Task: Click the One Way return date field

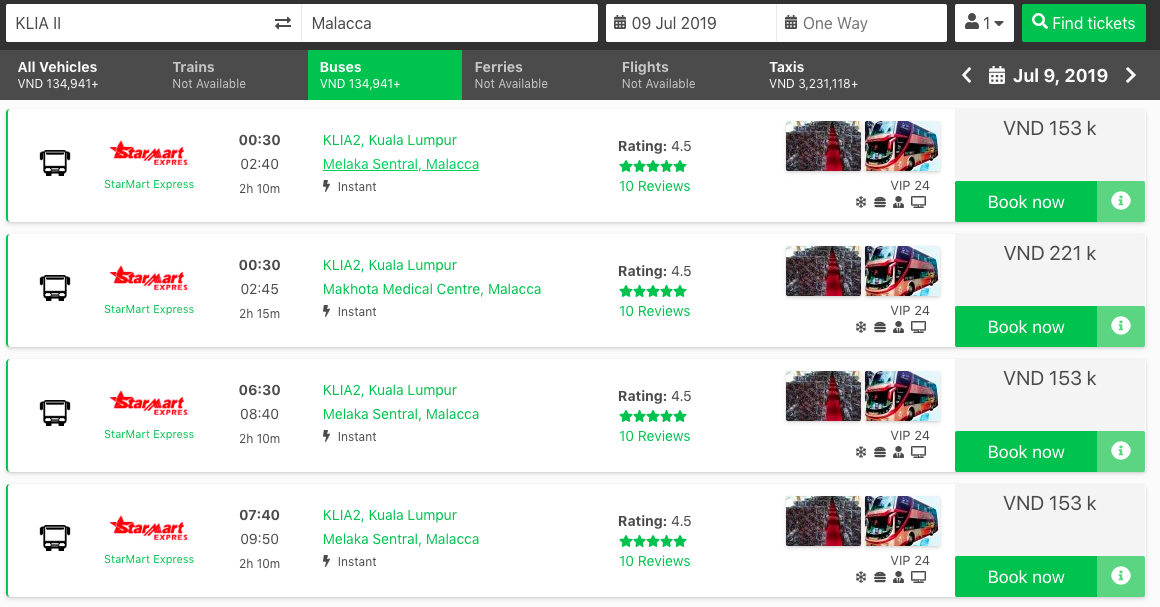Action: [x=862, y=23]
